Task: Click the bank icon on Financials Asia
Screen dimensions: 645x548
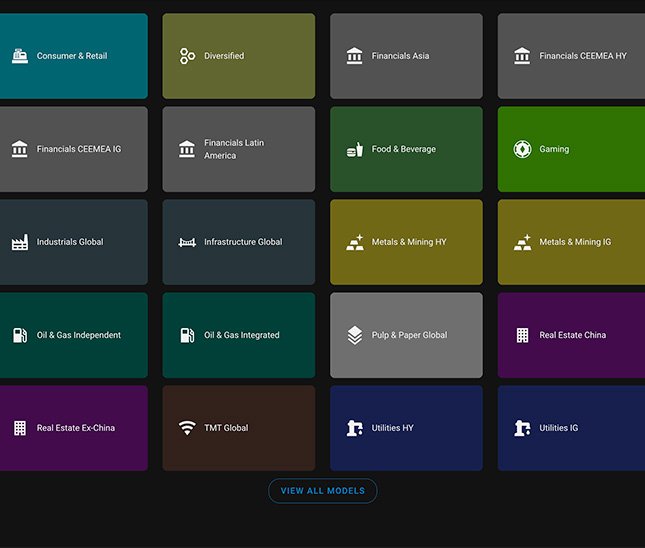Action: (355, 56)
